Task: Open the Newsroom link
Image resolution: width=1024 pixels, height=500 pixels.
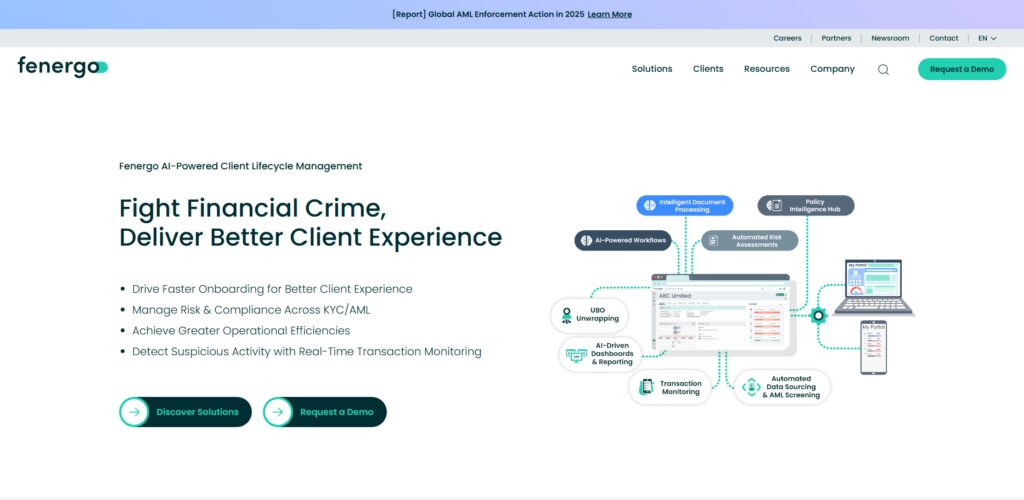Action: click(890, 39)
